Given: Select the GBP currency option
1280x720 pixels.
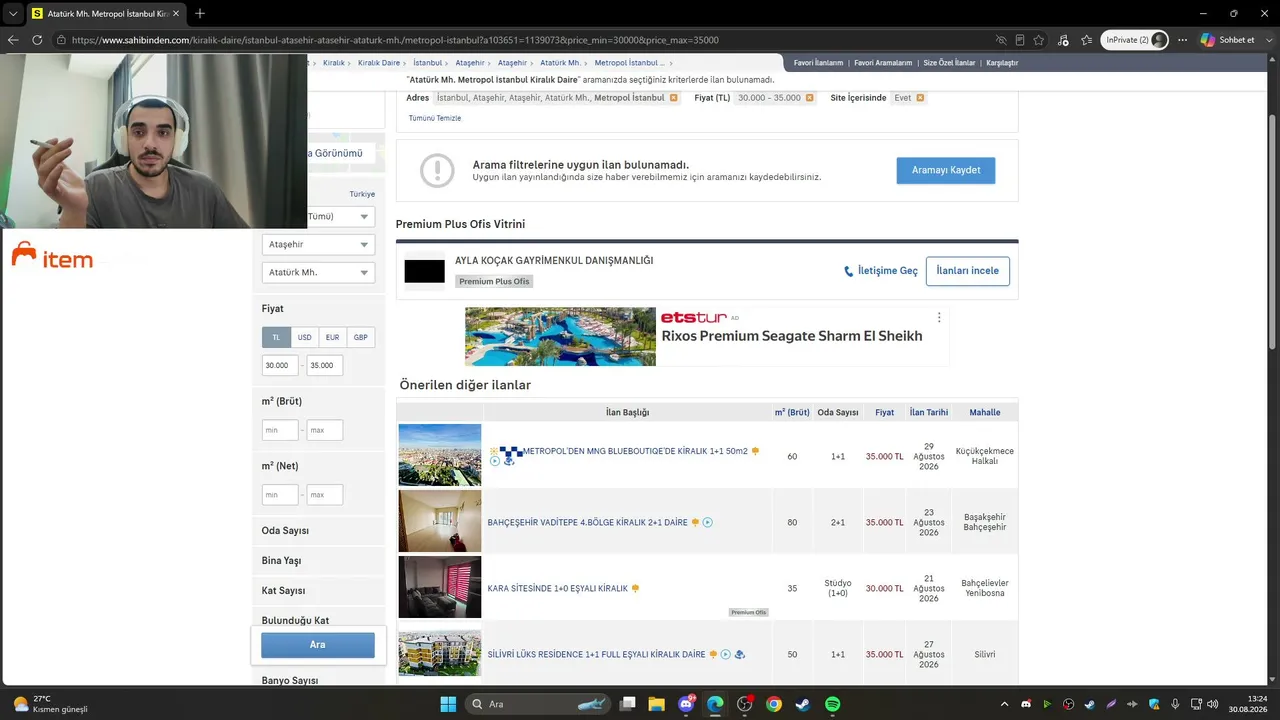Looking at the screenshot, I should pyautogui.click(x=361, y=337).
